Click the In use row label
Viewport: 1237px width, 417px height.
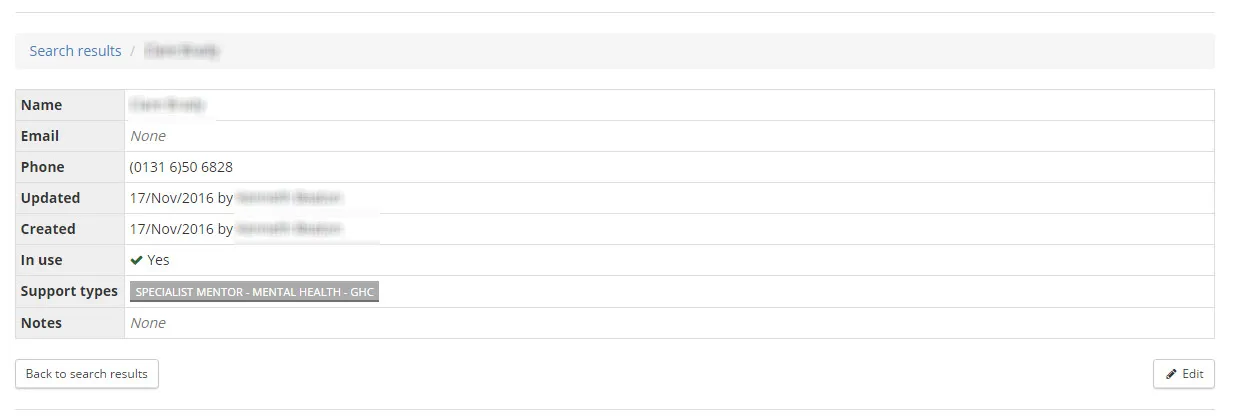tap(41, 260)
